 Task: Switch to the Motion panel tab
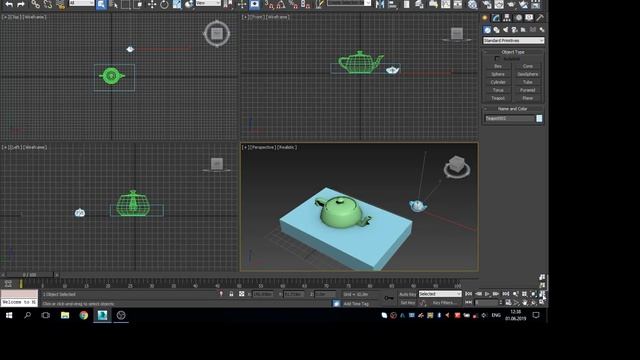point(518,18)
